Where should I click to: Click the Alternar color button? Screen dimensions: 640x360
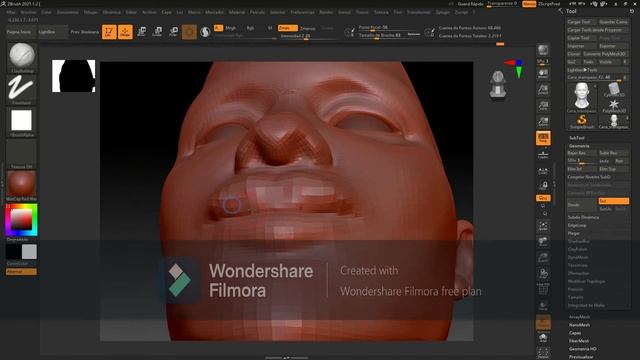21,271
